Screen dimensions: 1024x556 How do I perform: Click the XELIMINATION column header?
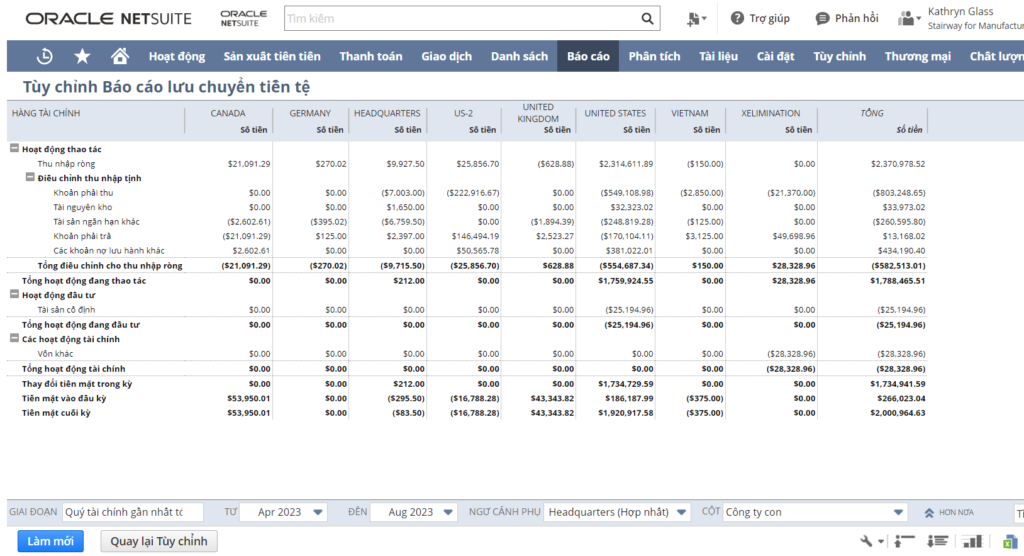(x=771, y=113)
